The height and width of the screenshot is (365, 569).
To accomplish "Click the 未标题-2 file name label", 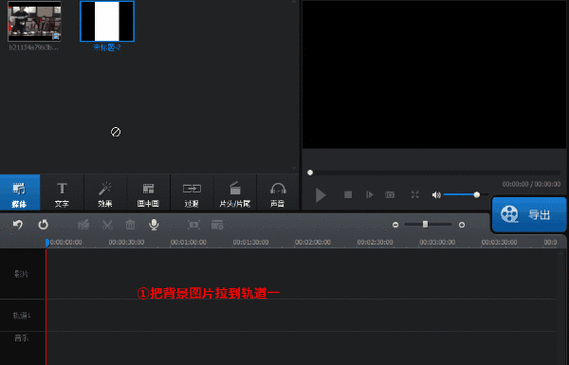I will click(107, 47).
